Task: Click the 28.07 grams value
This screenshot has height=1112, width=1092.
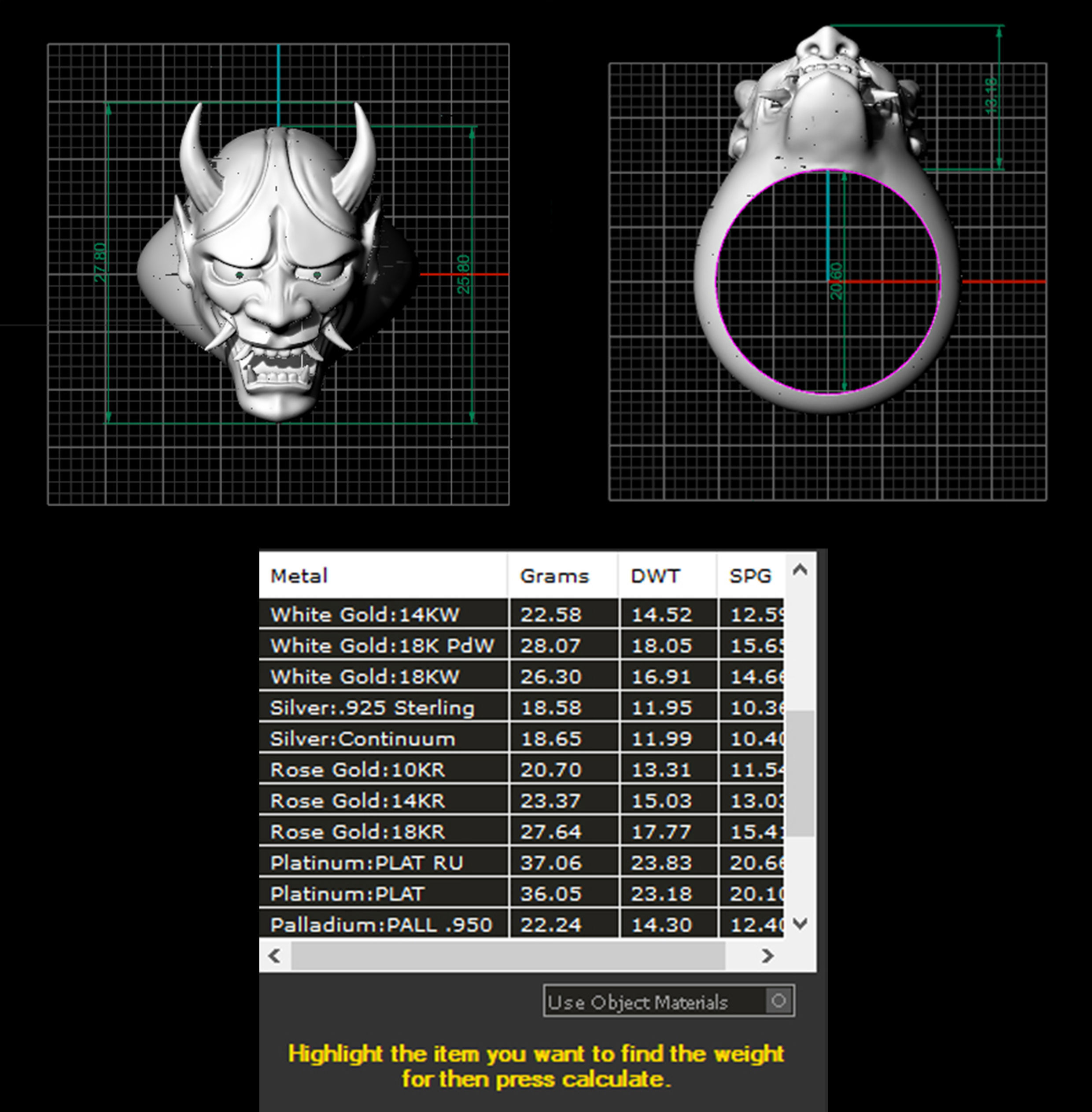Action: 550,646
